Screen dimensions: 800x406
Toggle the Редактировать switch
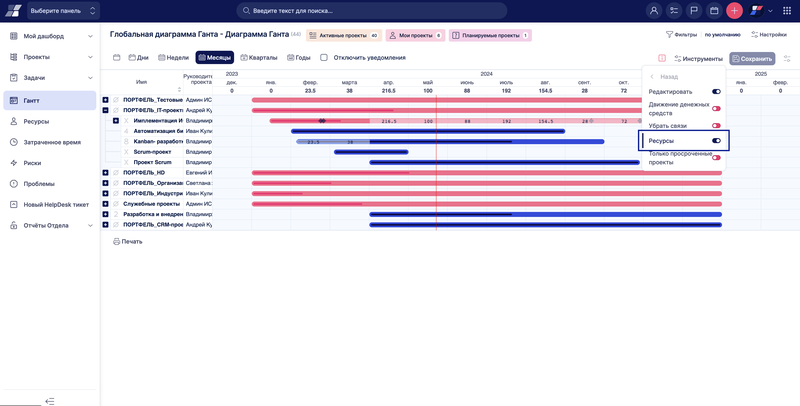716,91
